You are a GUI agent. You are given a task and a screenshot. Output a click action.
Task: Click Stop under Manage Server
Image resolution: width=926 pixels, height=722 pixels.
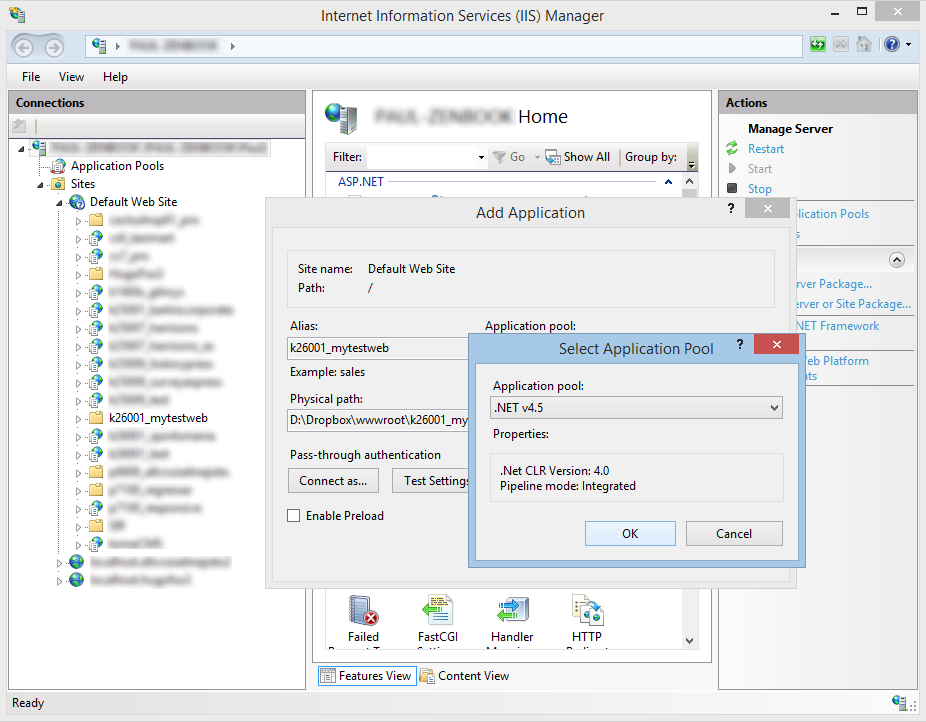759,189
